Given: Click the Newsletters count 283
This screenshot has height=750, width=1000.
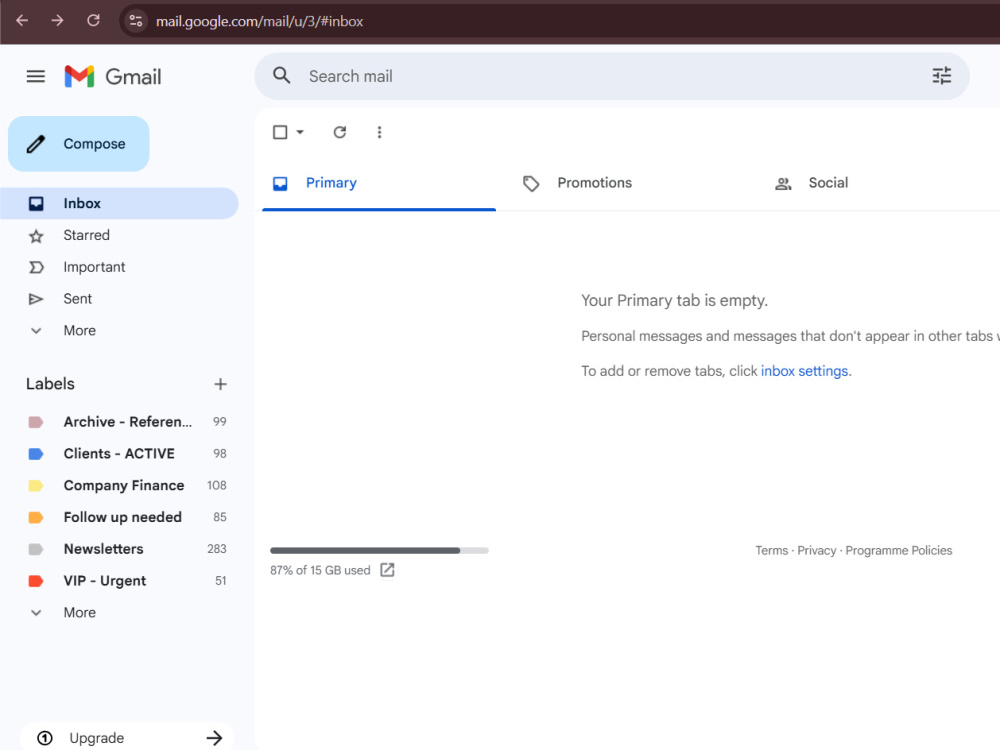Looking at the screenshot, I should pyautogui.click(x=217, y=549).
